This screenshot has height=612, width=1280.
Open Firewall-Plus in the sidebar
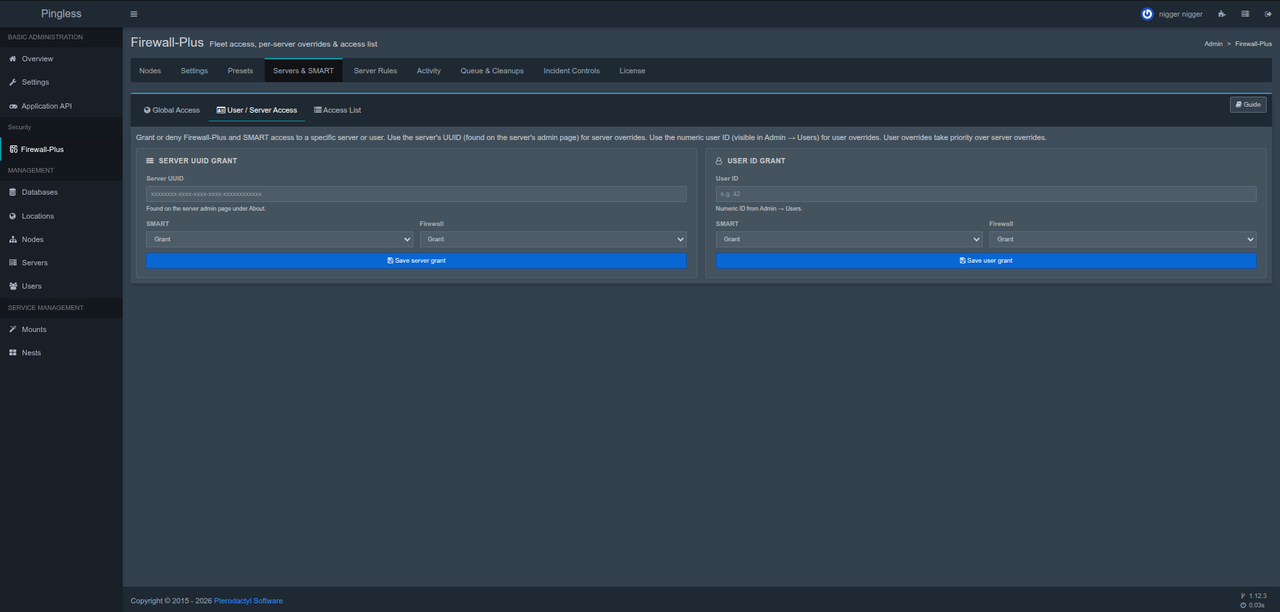(x=61, y=149)
